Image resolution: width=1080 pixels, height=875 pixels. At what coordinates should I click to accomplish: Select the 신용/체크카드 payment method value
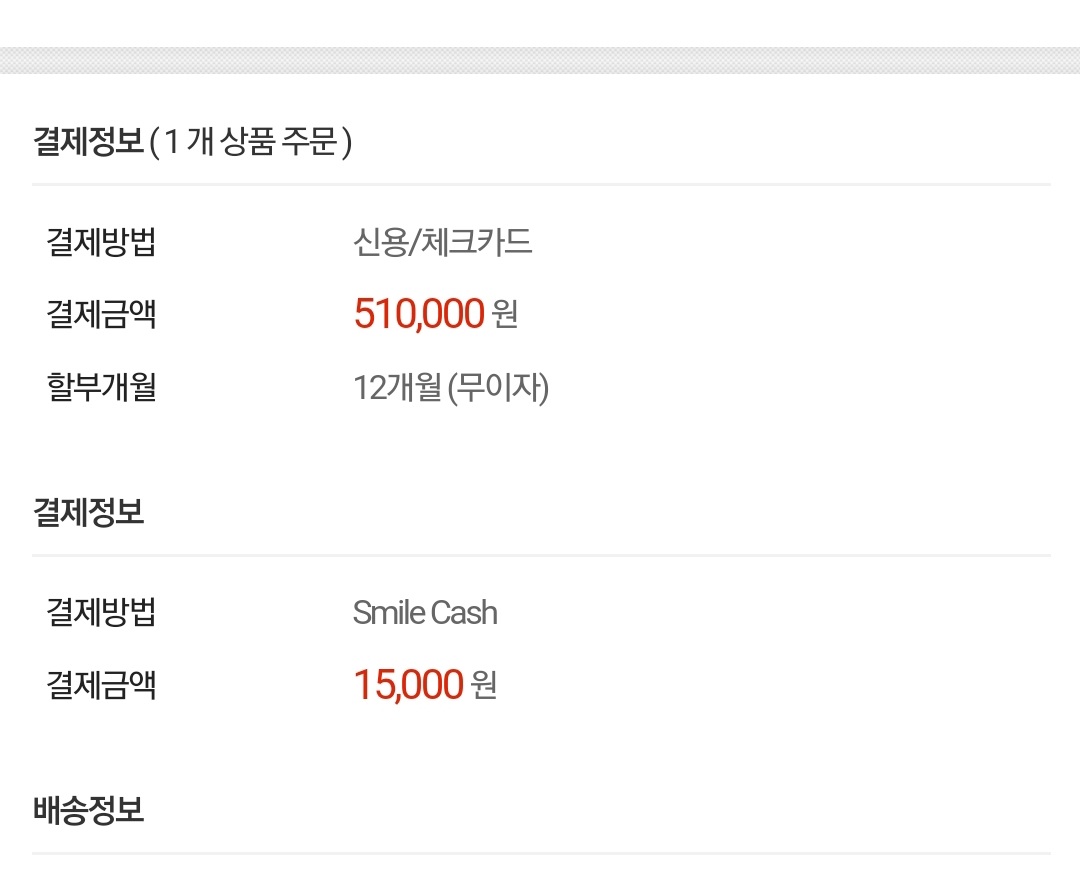point(442,242)
